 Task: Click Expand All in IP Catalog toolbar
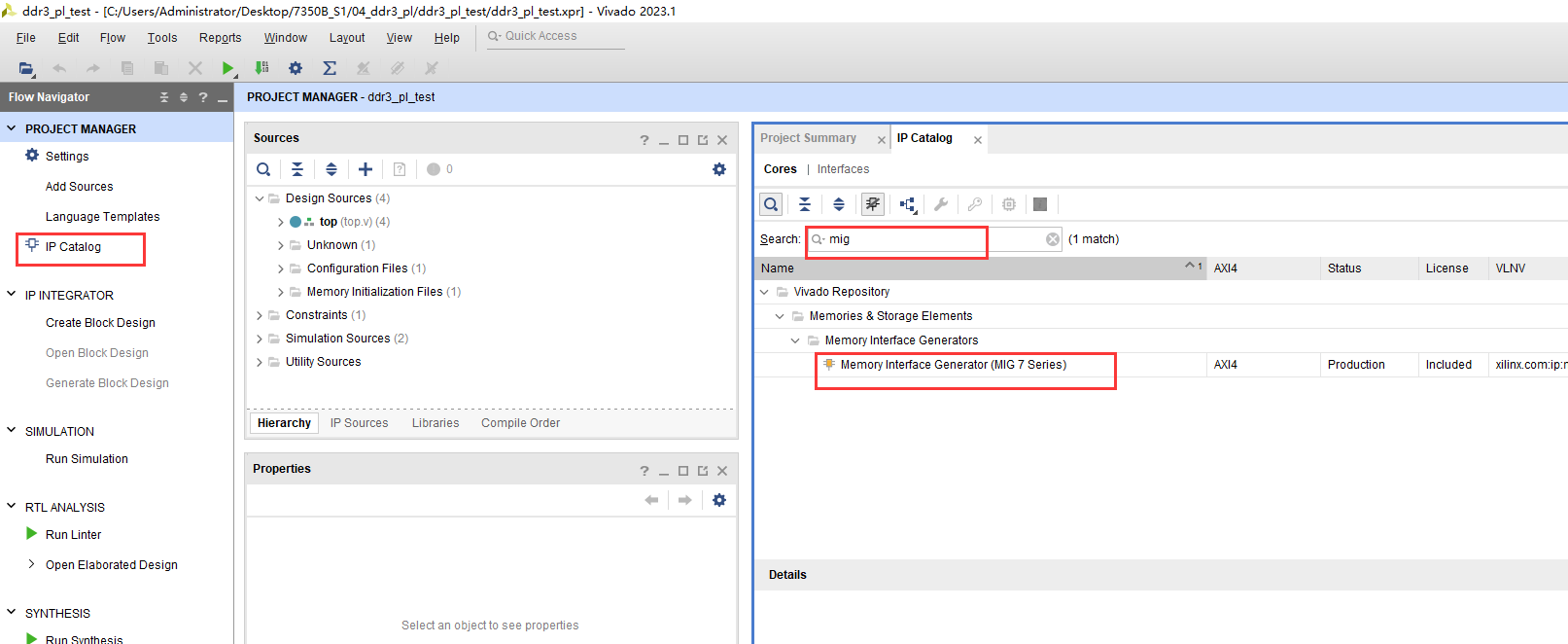tap(839, 204)
